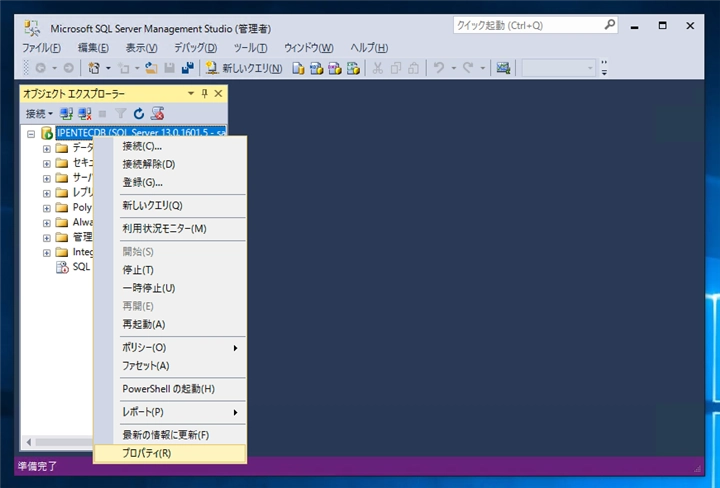Open the New Project icon's dropdown arrow

(108, 68)
